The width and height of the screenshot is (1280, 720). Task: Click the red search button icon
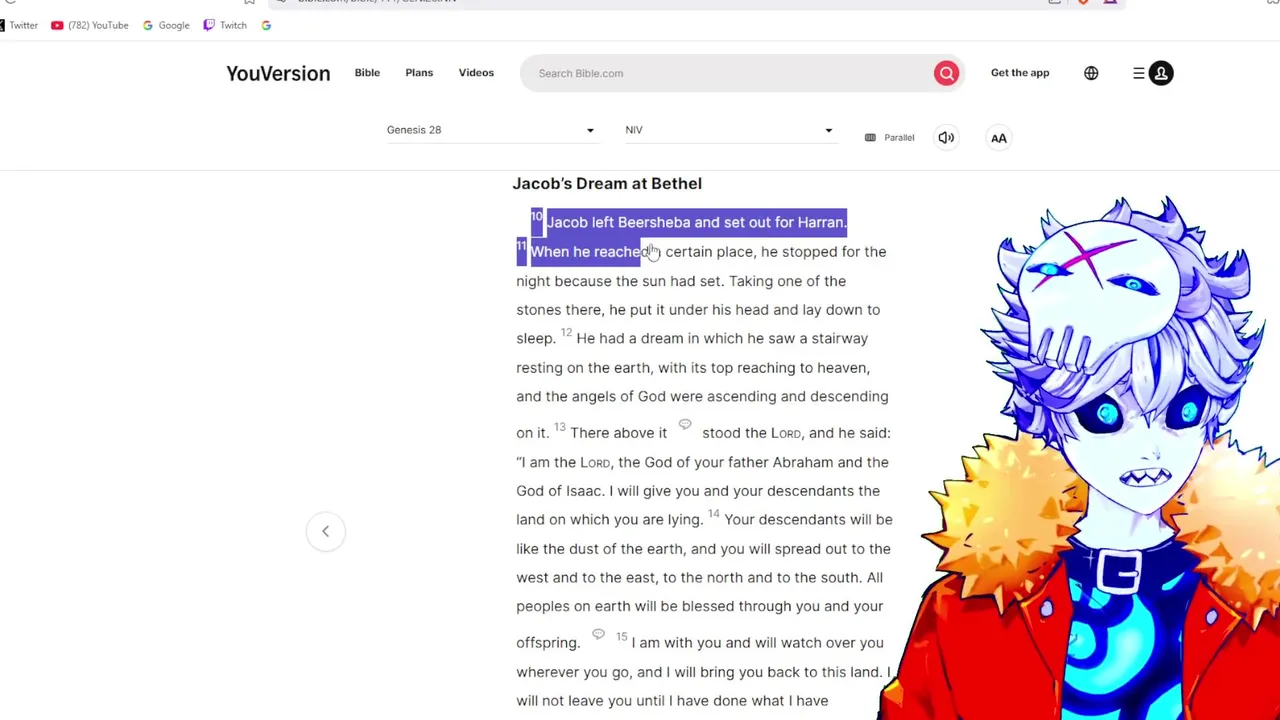tap(946, 73)
